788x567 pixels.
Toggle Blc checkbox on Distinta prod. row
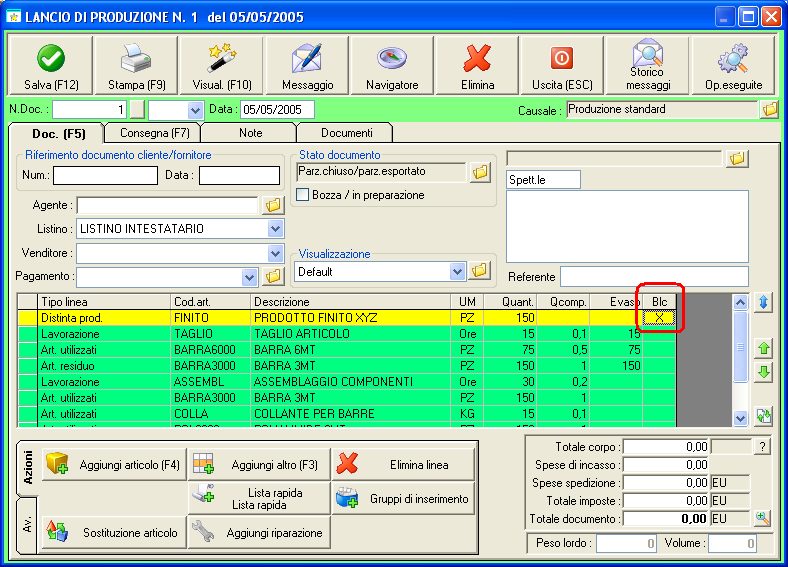point(658,317)
